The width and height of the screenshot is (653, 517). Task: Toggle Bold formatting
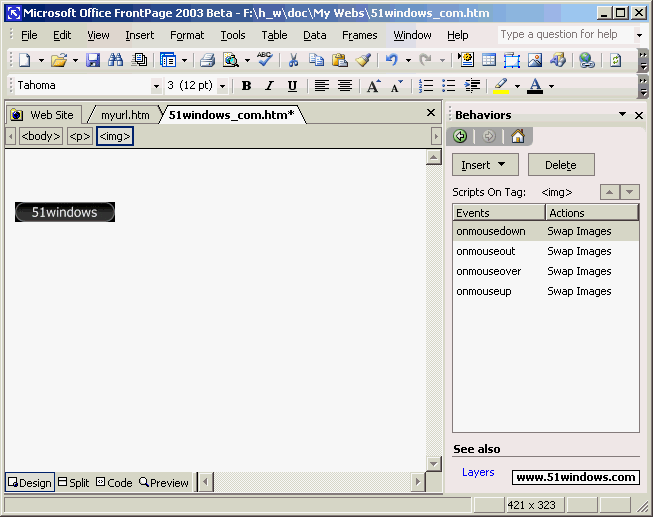(247, 86)
